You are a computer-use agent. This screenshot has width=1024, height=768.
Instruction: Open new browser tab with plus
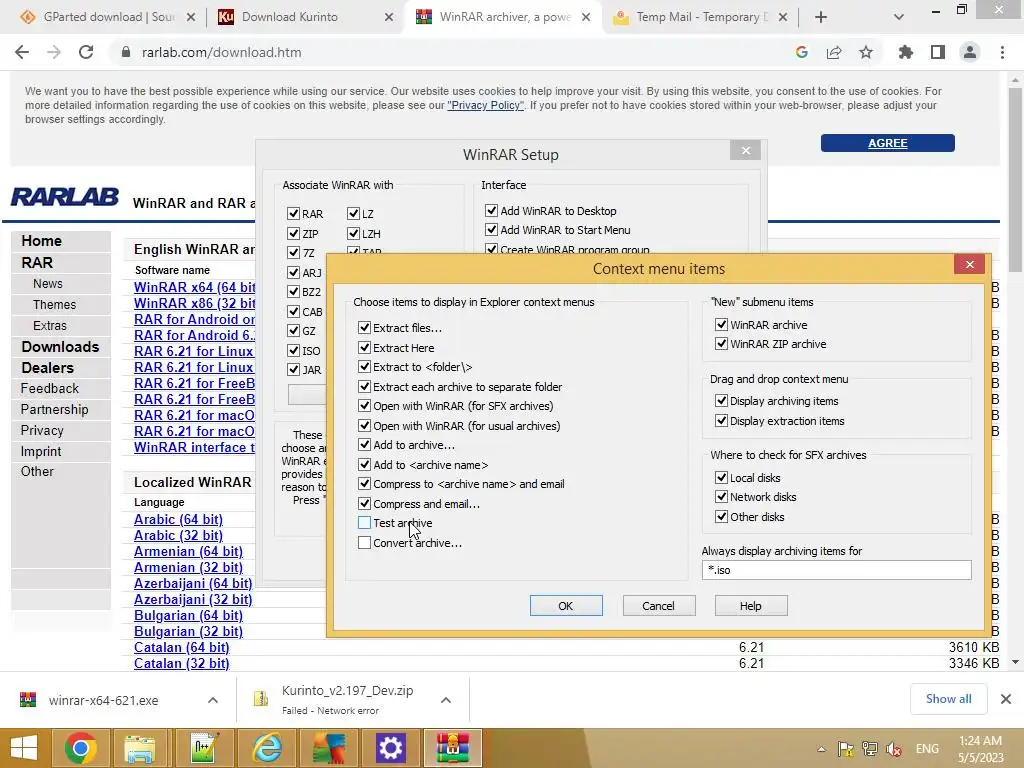(821, 17)
